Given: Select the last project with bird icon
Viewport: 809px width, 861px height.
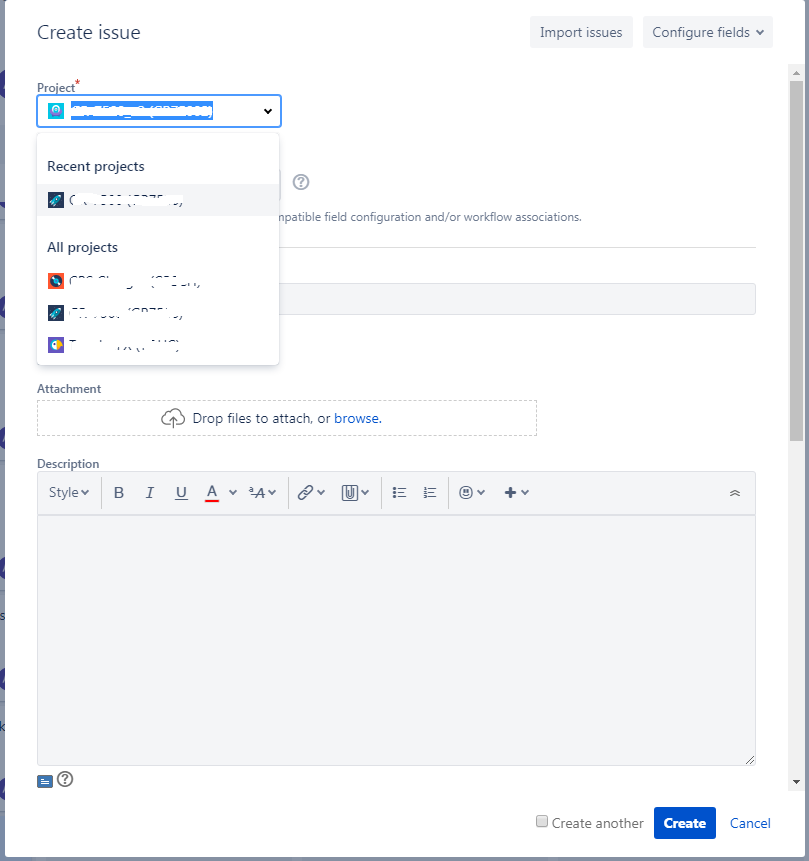Looking at the screenshot, I should point(158,345).
